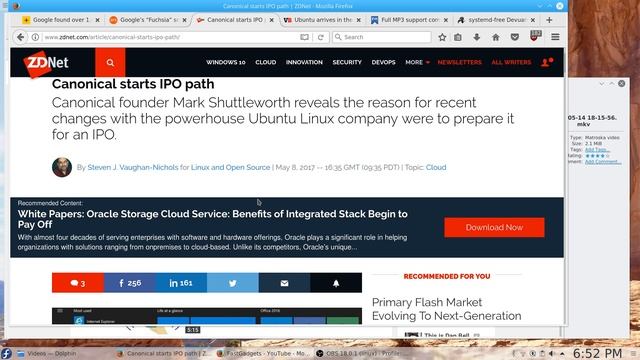Open ALL WRITERS link in nav

coord(511,62)
